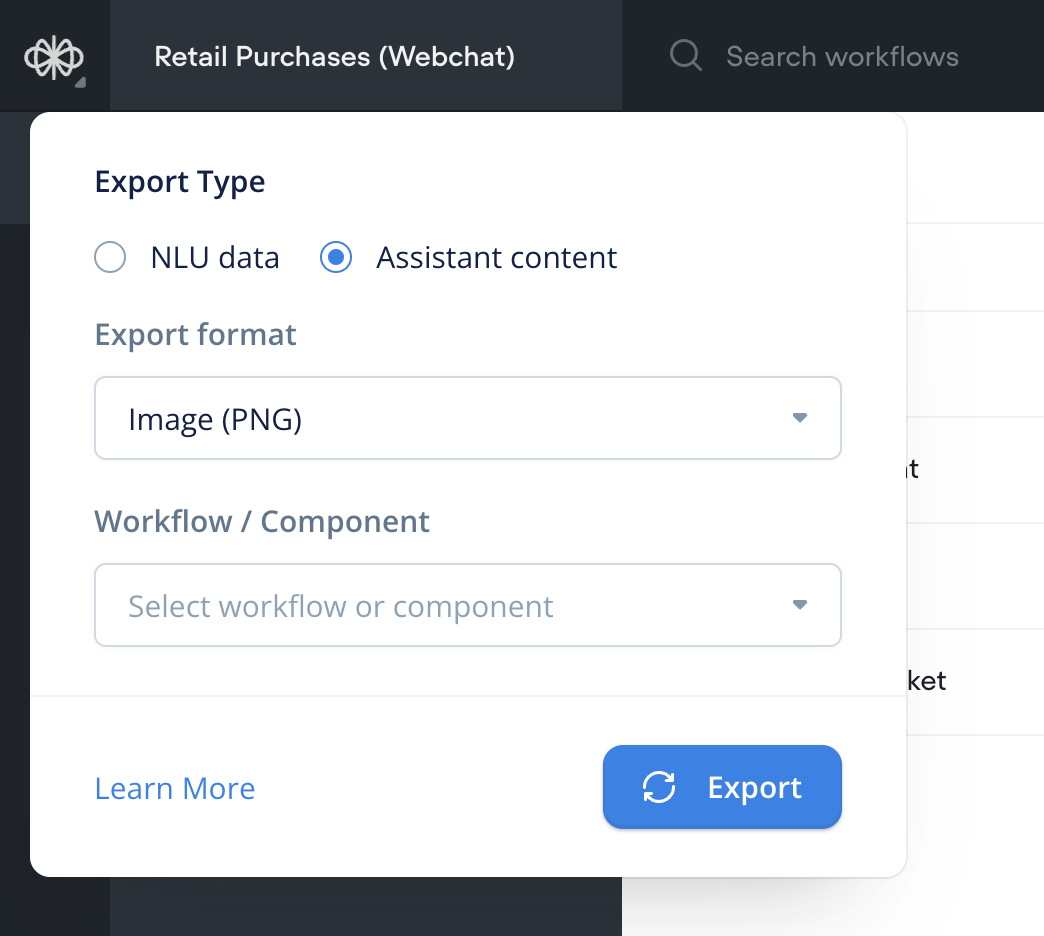This screenshot has width=1044, height=936.
Task: Click the Retail Purchases (Webchat) header title
Action: (x=334, y=57)
